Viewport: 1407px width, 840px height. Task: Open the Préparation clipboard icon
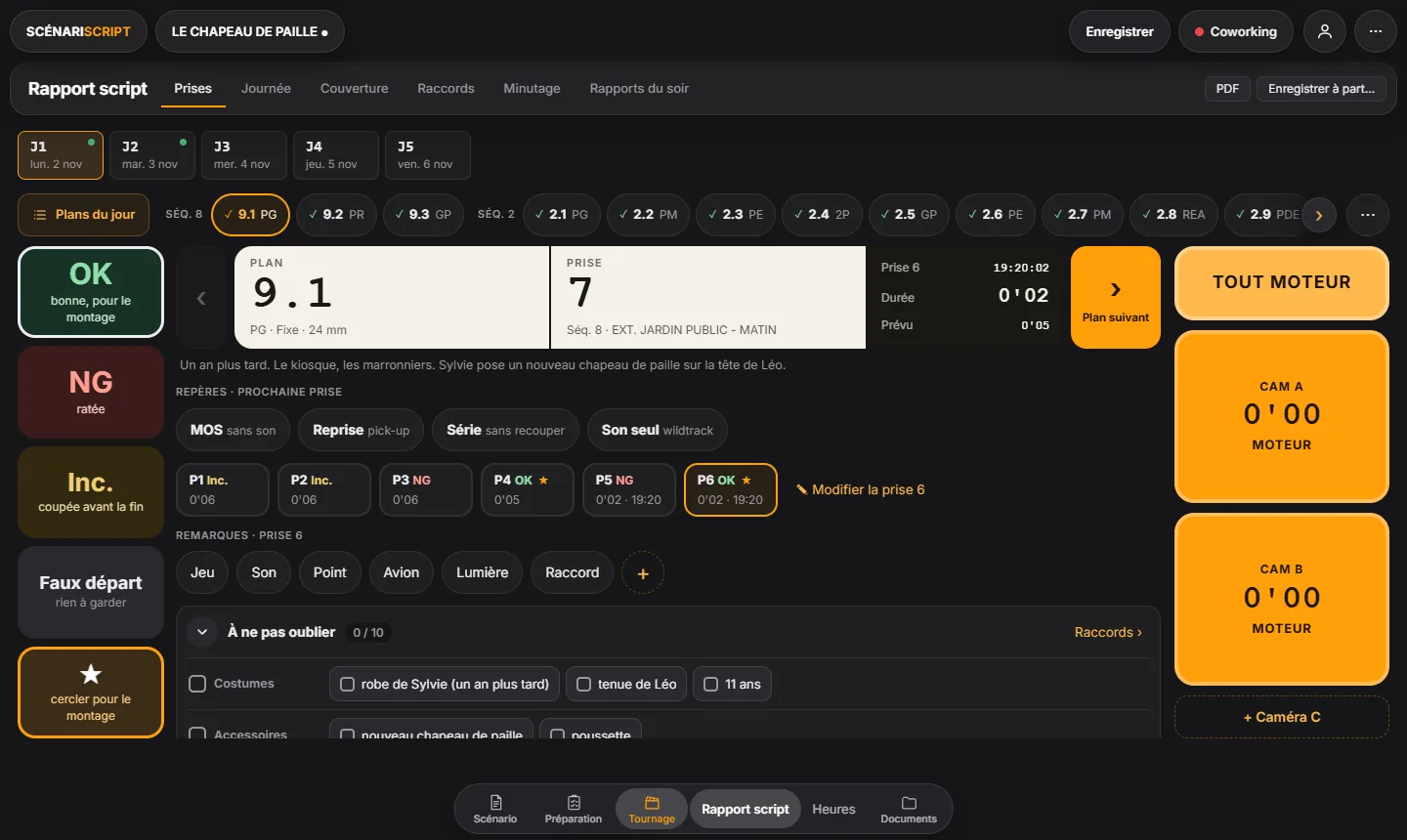pos(574,802)
